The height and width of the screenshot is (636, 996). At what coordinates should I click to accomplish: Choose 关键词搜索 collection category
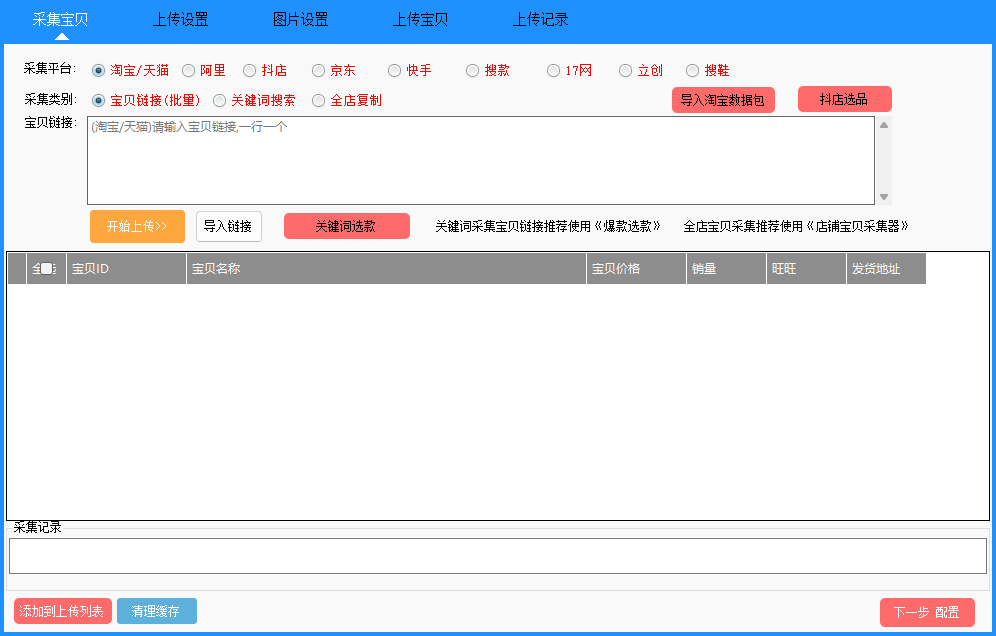point(219,100)
